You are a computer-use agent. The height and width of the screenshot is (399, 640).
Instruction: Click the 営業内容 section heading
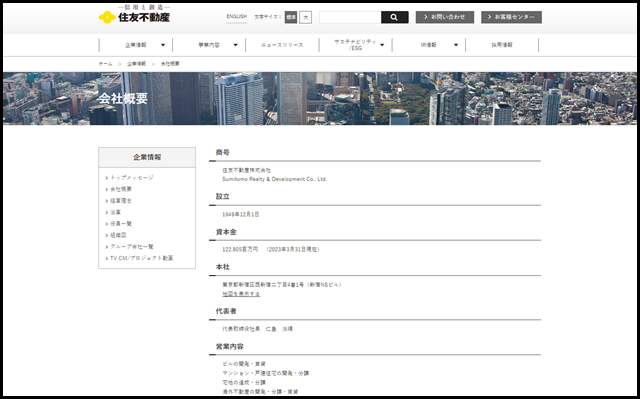coord(230,346)
